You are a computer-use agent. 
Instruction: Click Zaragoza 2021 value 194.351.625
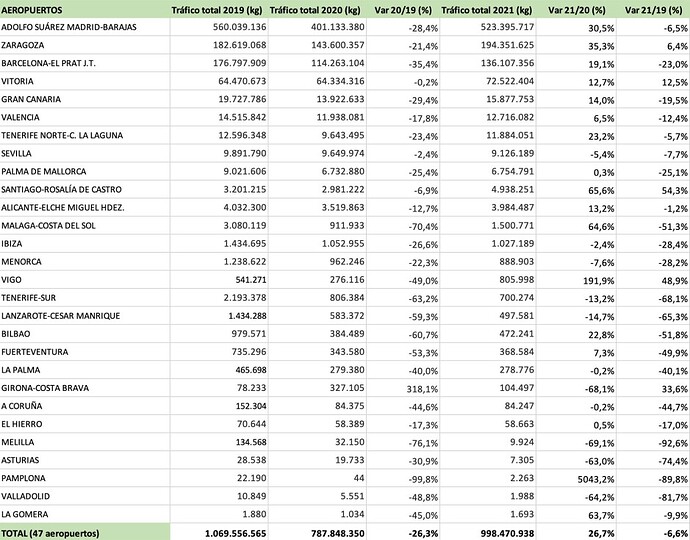507,45
